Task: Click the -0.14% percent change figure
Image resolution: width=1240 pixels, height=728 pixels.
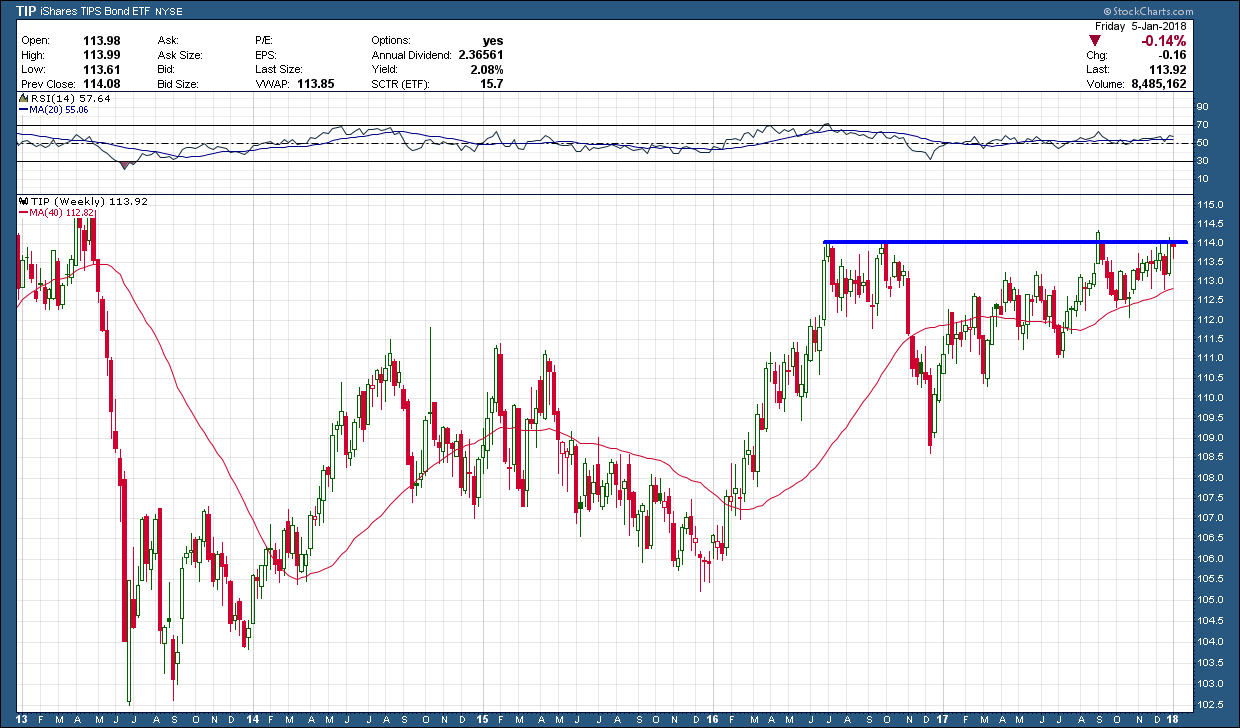Action: point(1162,41)
